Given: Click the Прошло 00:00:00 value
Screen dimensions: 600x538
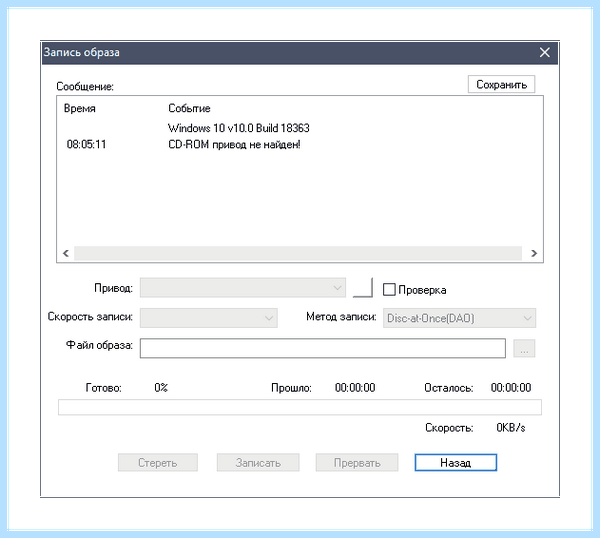Looking at the screenshot, I should [x=355, y=388].
